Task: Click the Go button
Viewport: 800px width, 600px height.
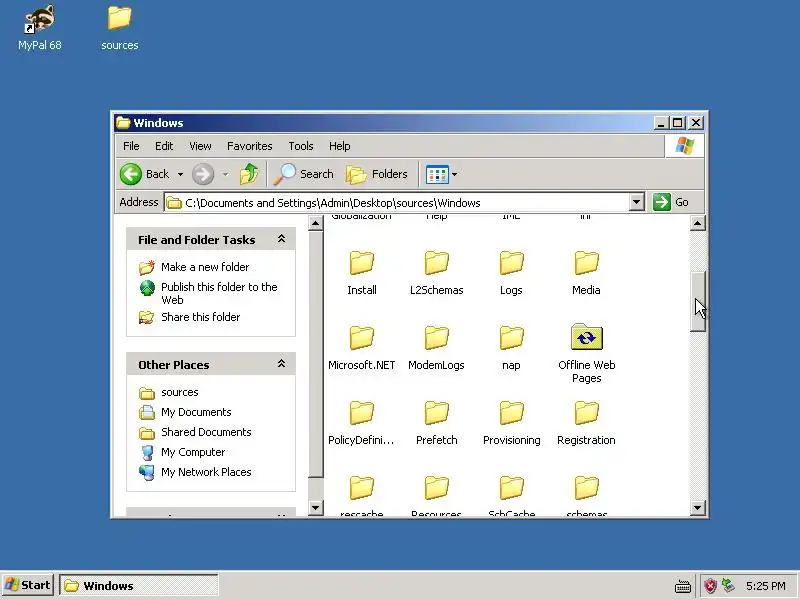Action: point(672,202)
